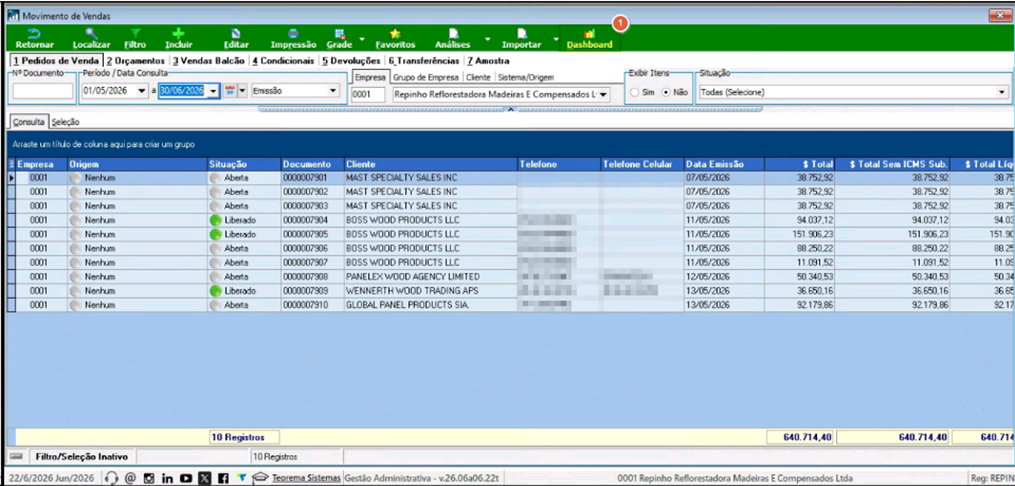
Task: Select the GLOBAL PANEL PRODUCTS SIA. client cell
Action: click(430, 305)
